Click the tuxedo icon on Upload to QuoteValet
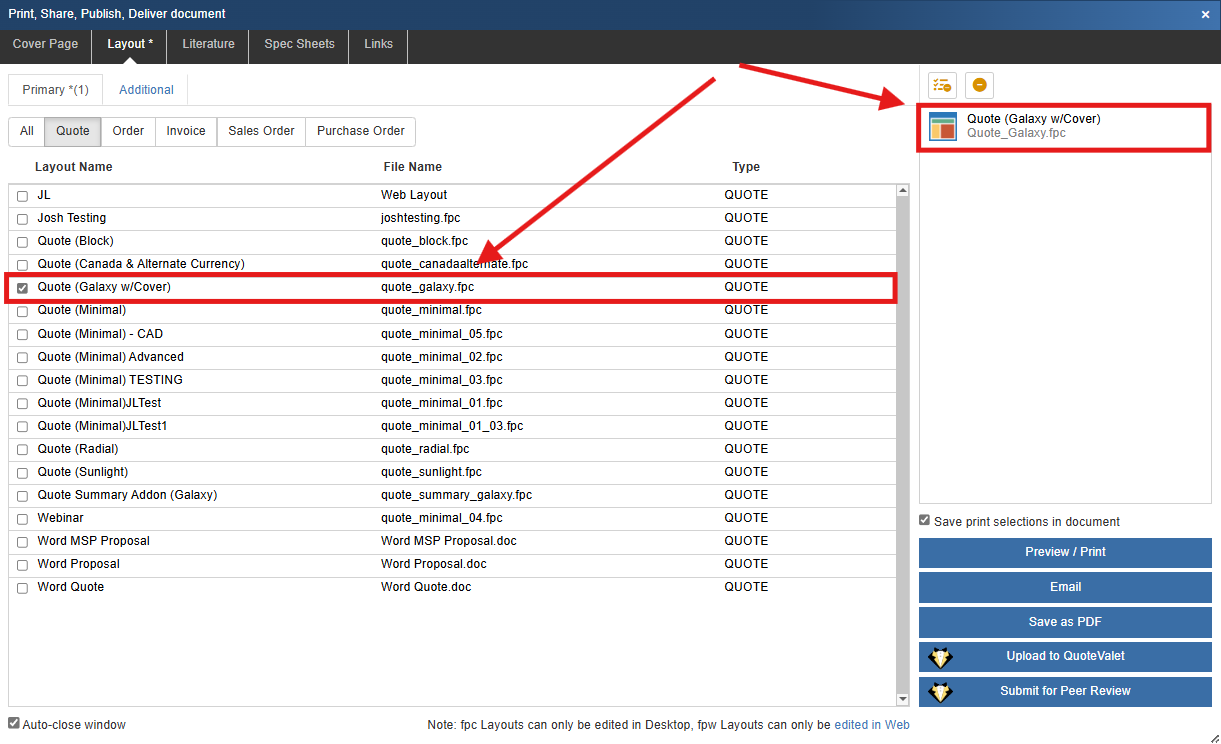This screenshot has height=744, width=1221. point(940,657)
